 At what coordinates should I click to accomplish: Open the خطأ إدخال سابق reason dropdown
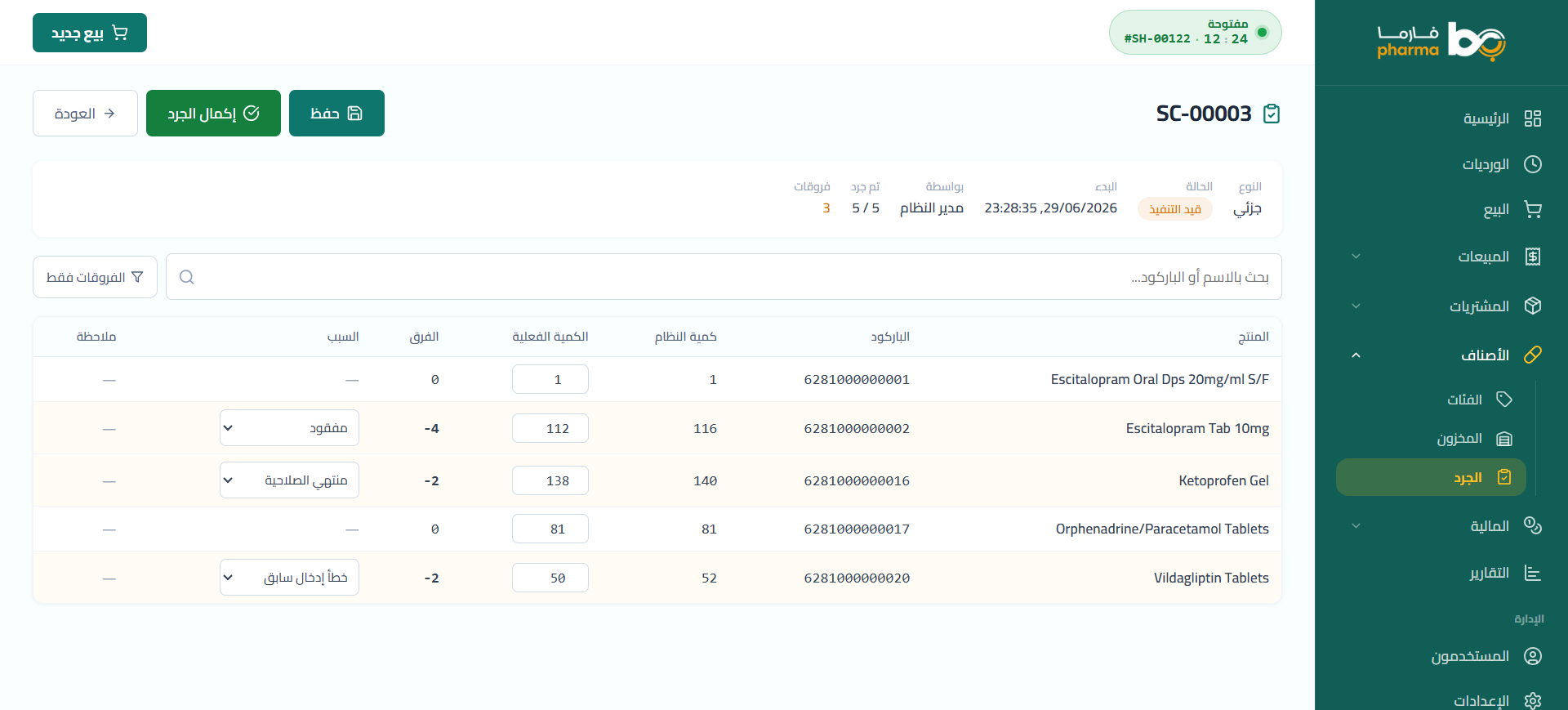coord(289,578)
